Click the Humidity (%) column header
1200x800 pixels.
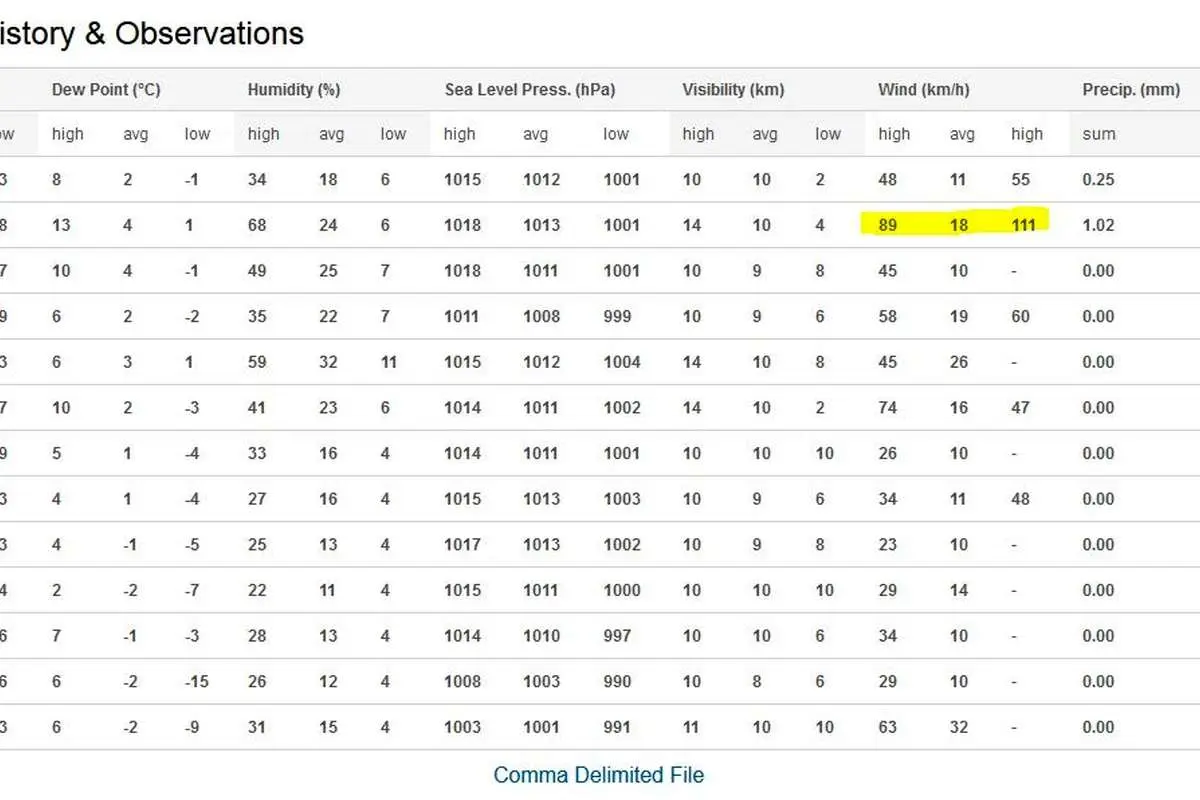pyautogui.click(x=294, y=90)
